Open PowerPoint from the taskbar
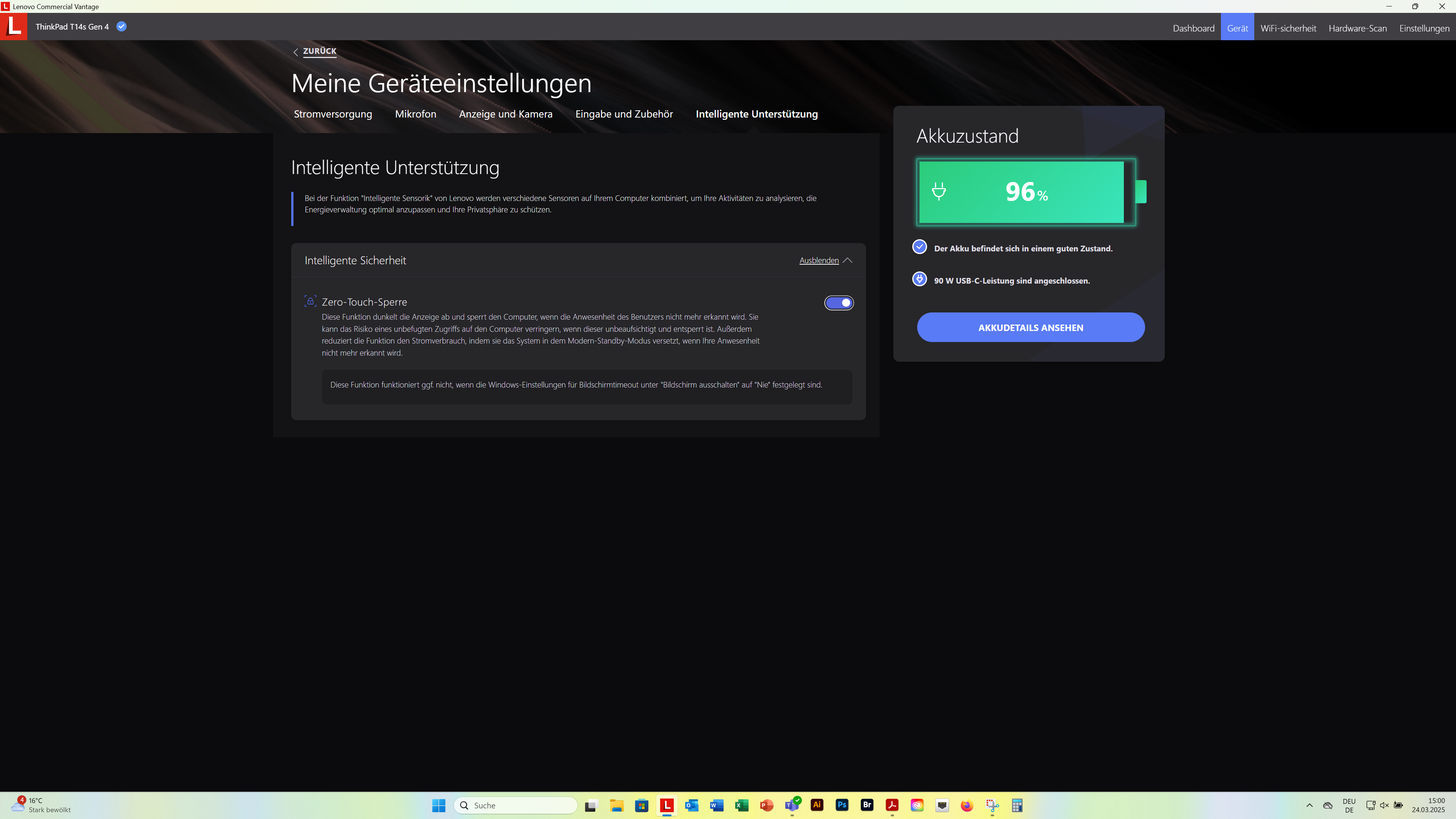The width and height of the screenshot is (1456, 819). point(766,805)
